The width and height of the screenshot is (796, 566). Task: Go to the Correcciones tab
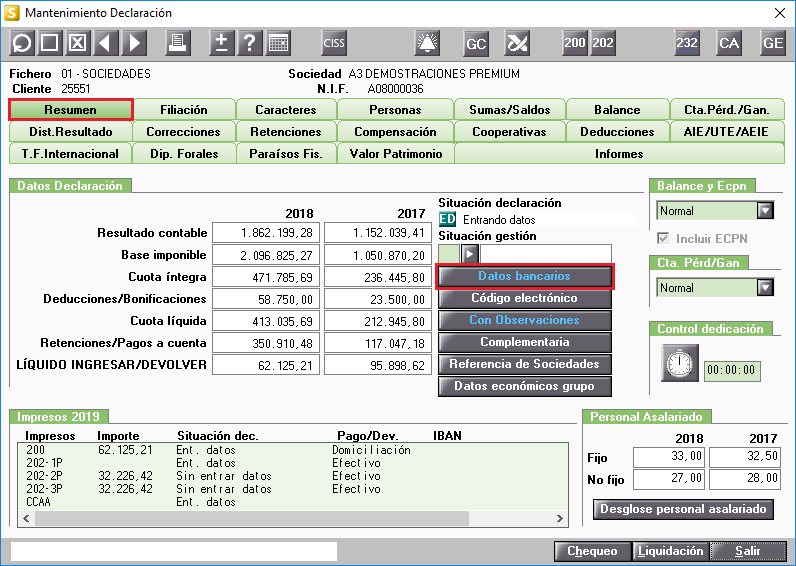[183, 132]
